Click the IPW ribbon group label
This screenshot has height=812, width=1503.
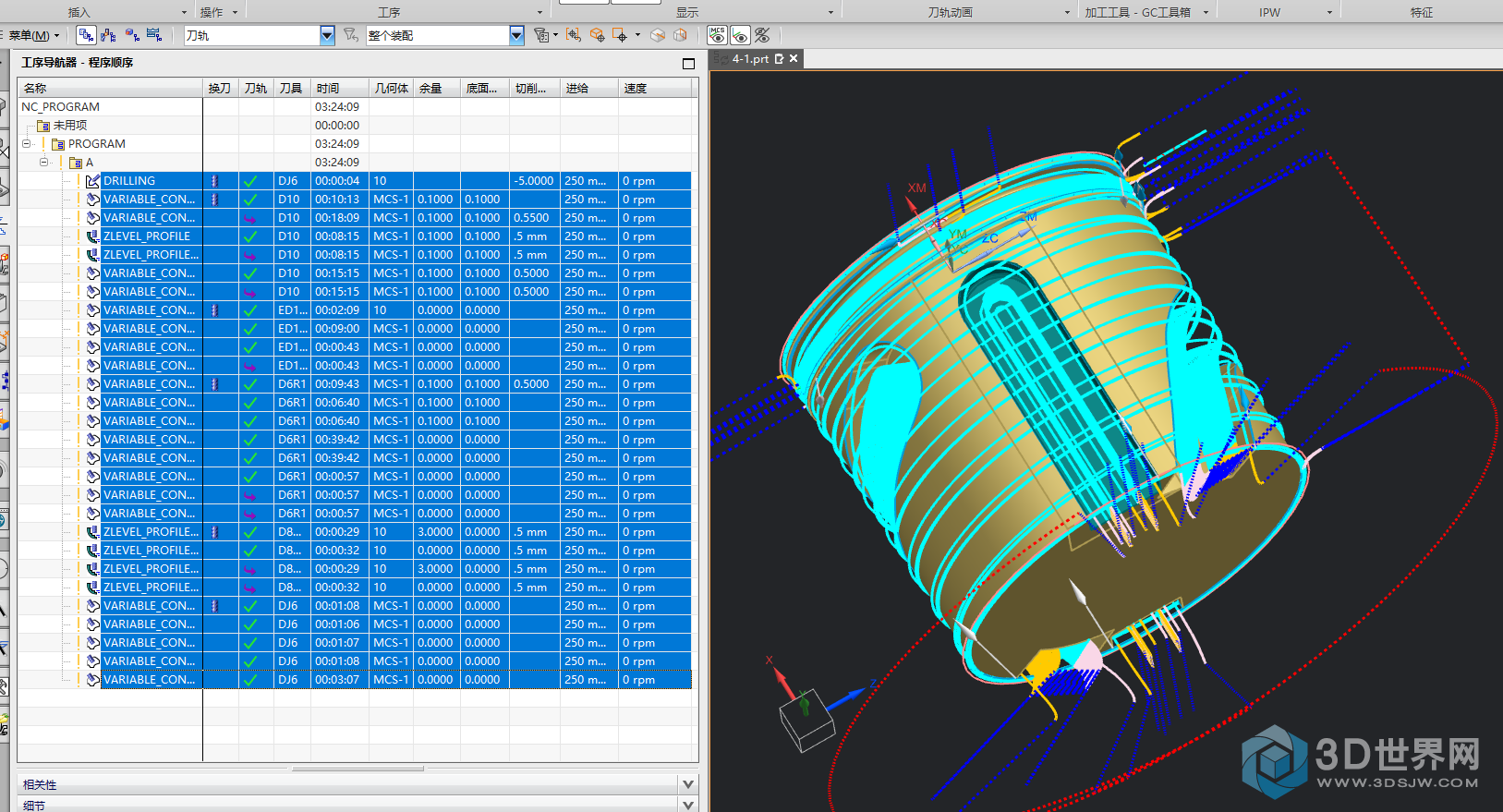(x=1270, y=12)
